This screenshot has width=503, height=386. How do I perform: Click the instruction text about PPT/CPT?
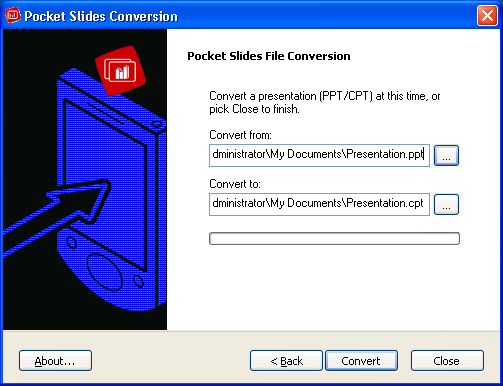coord(325,102)
